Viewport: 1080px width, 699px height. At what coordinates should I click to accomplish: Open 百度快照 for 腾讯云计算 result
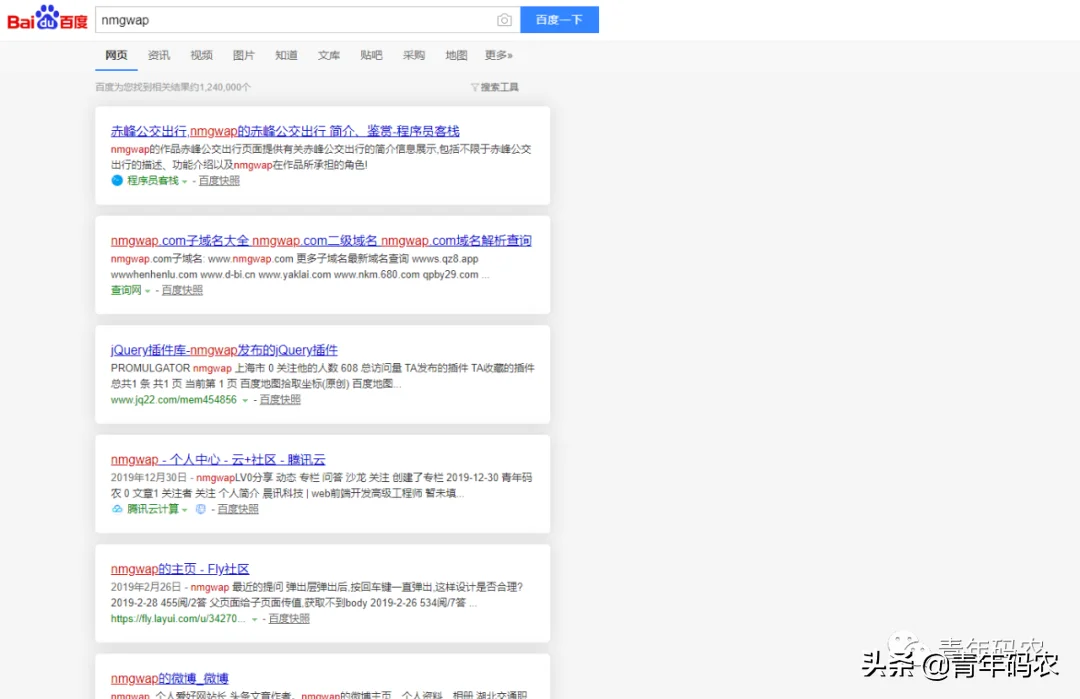(238, 509)
